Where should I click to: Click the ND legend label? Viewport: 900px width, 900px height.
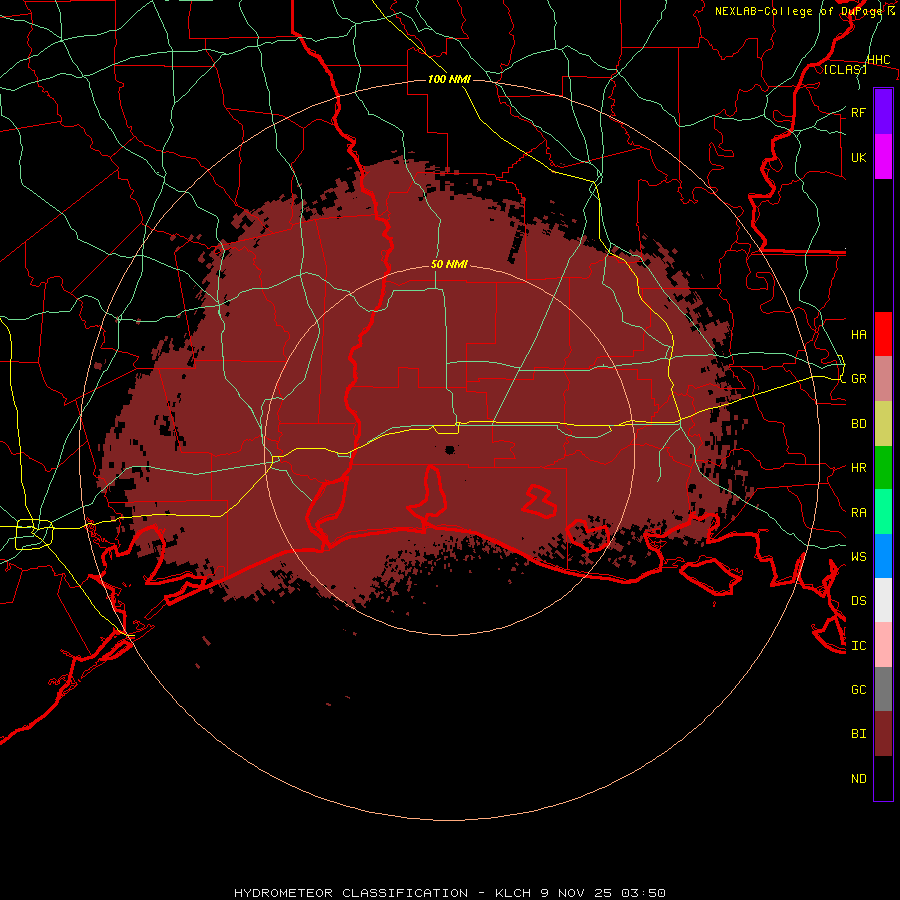[858, 779]
